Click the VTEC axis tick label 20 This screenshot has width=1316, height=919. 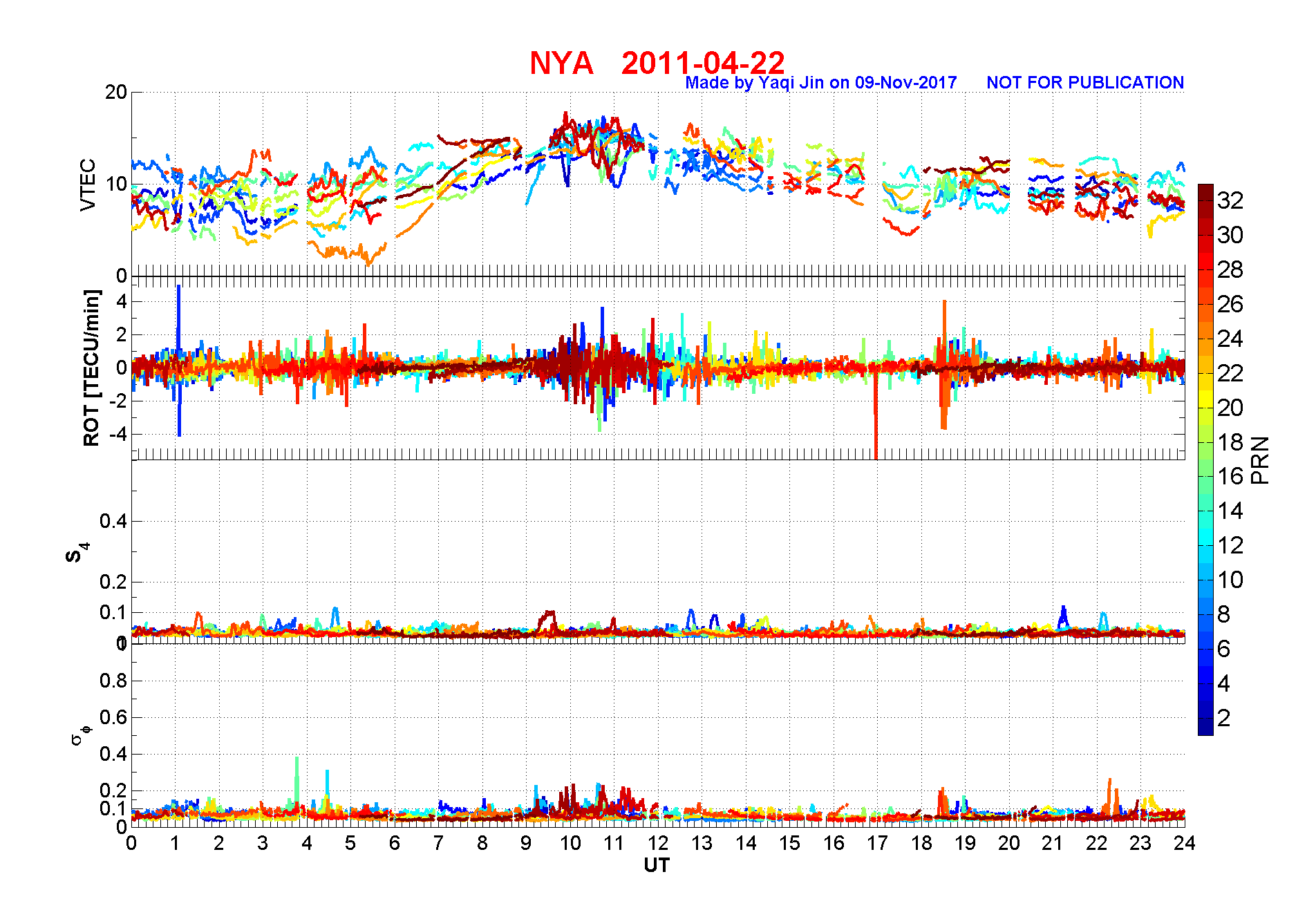coord(116,92)
